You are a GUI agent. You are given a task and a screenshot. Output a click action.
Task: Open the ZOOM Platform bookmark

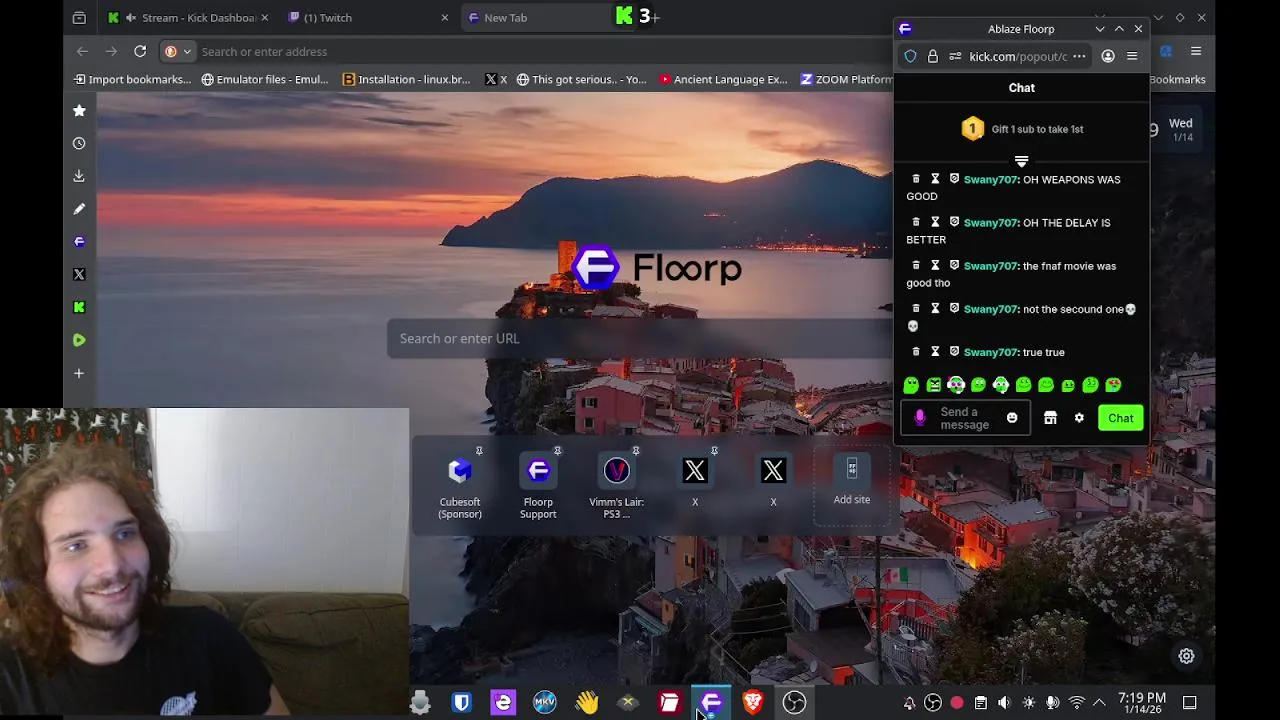(846, 79)
